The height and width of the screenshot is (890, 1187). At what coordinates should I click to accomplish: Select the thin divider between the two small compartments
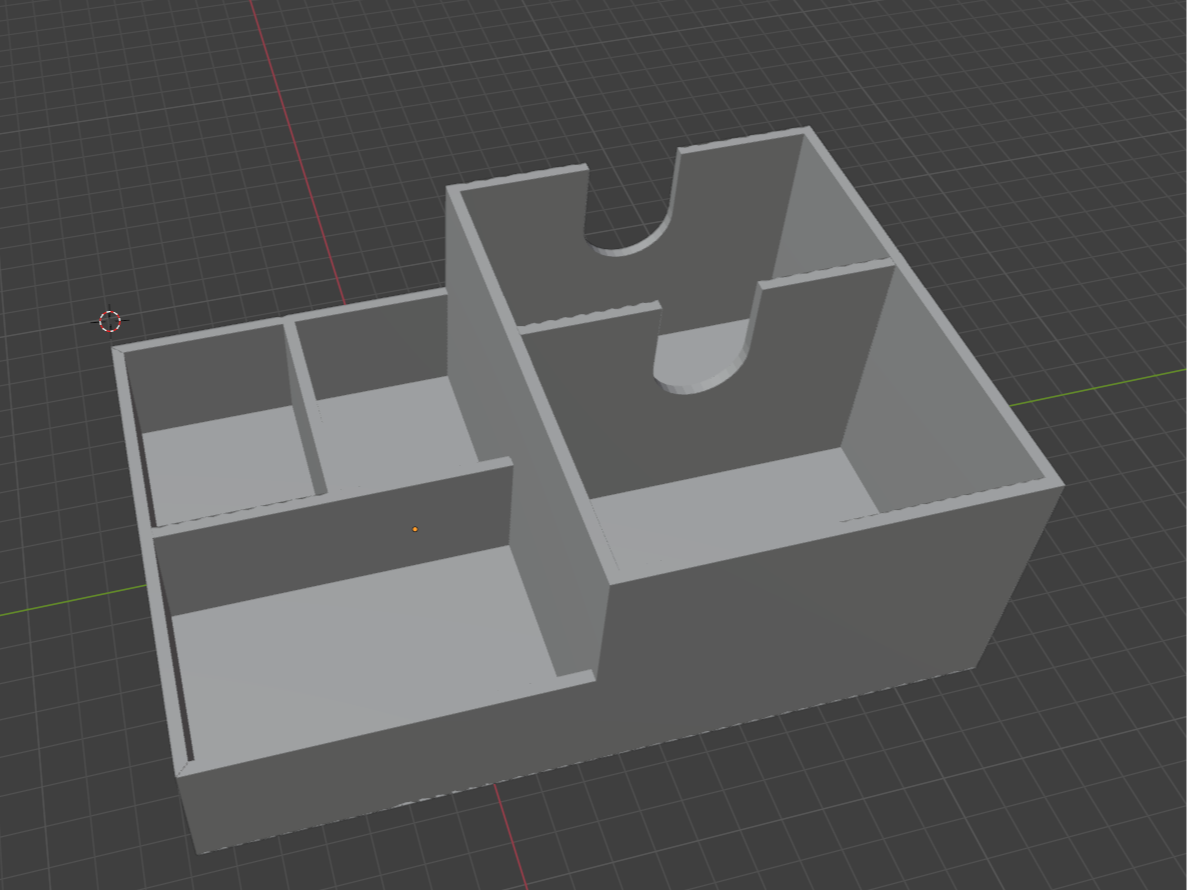tap(304, 409)
